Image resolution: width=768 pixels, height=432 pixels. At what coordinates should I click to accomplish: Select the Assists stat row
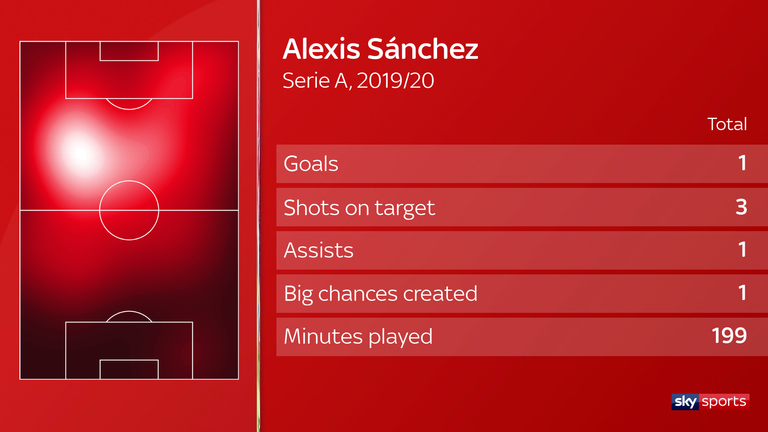(522, 250)
